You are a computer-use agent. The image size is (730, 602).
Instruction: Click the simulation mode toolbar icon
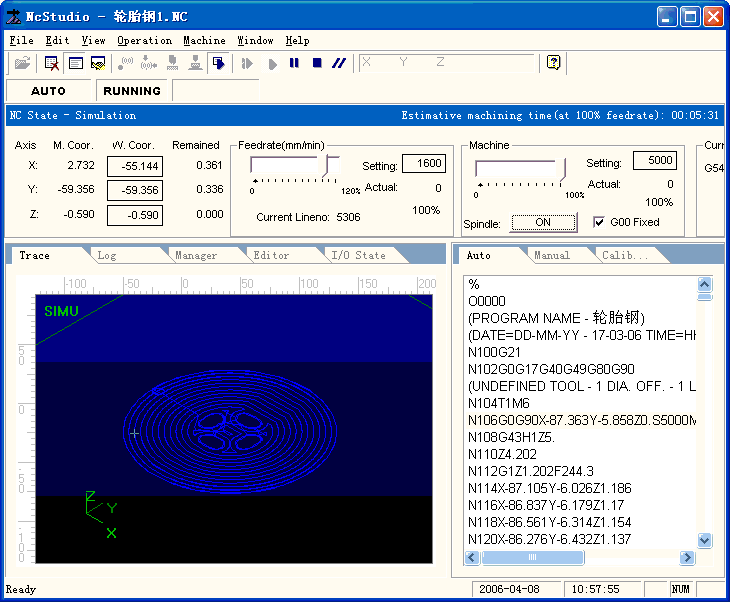[219, 63]
